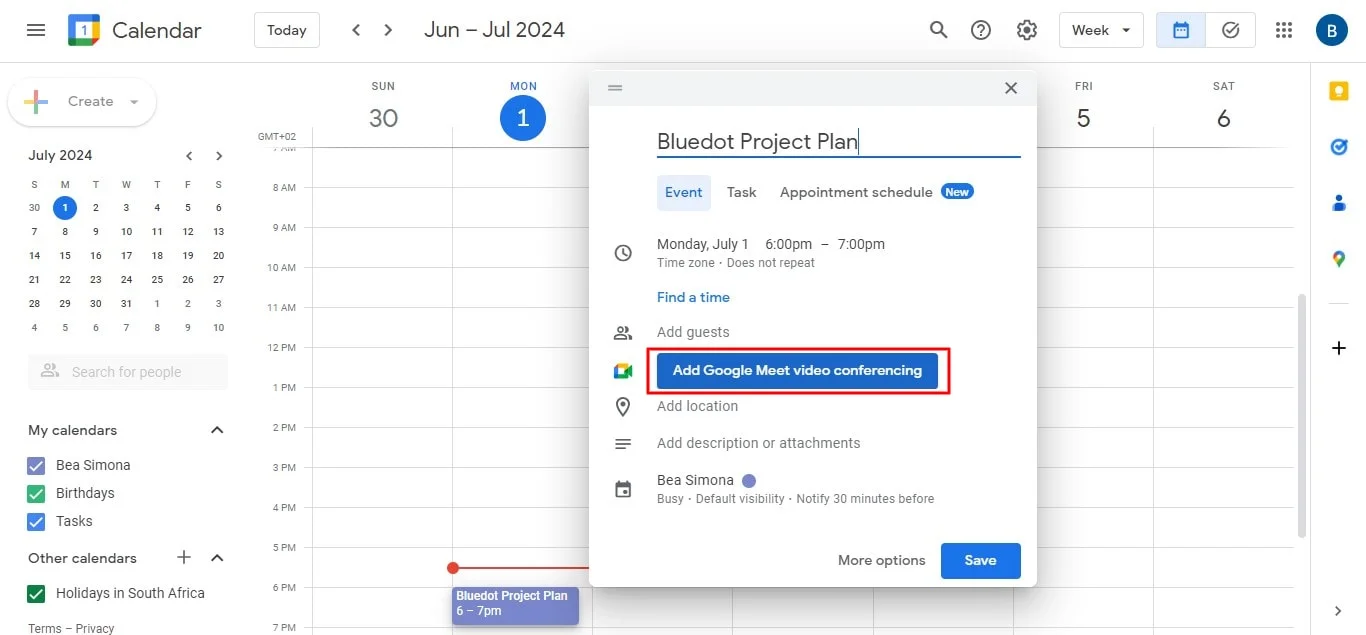Image resolution: width=1366 pixels, height=635 pixels.
Task: Open Find a time link
Action: click(x=693, y=297)
